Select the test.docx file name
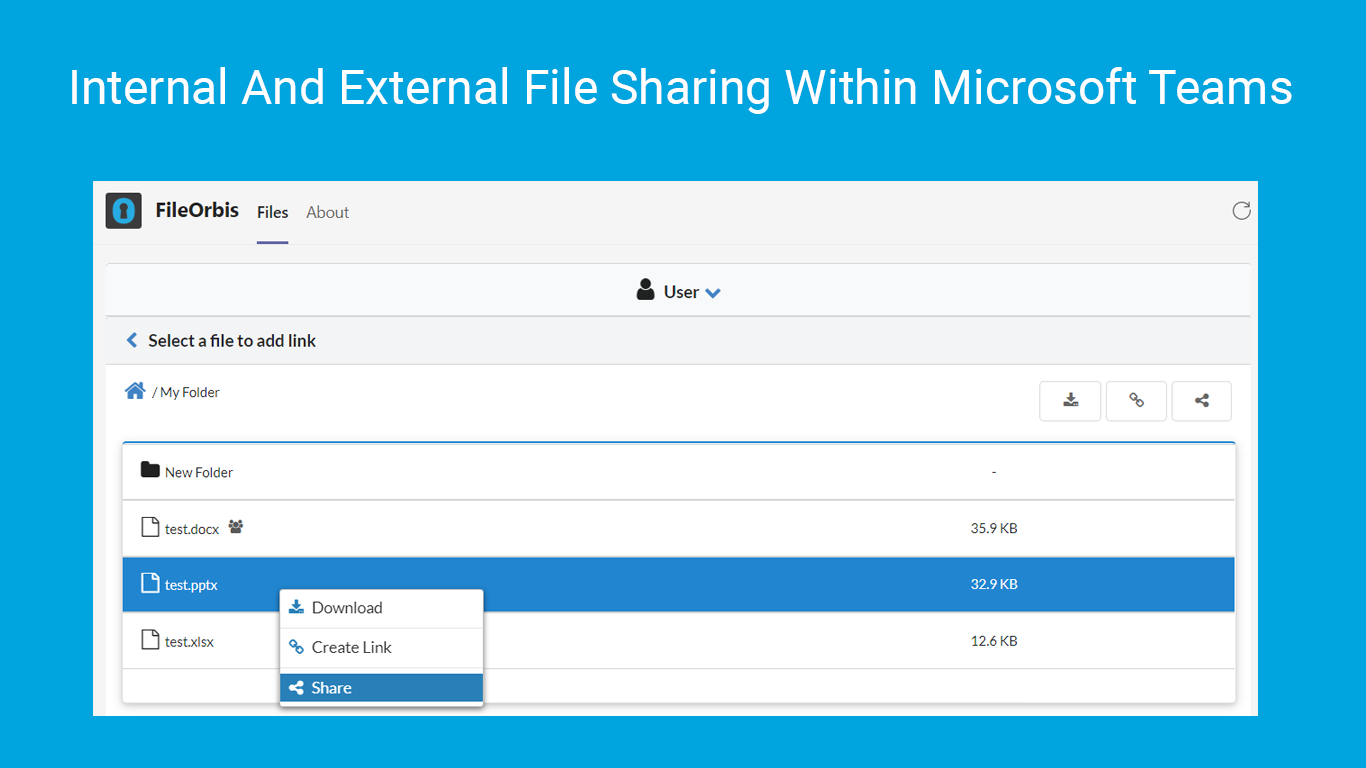 click(x=192, y=529)
